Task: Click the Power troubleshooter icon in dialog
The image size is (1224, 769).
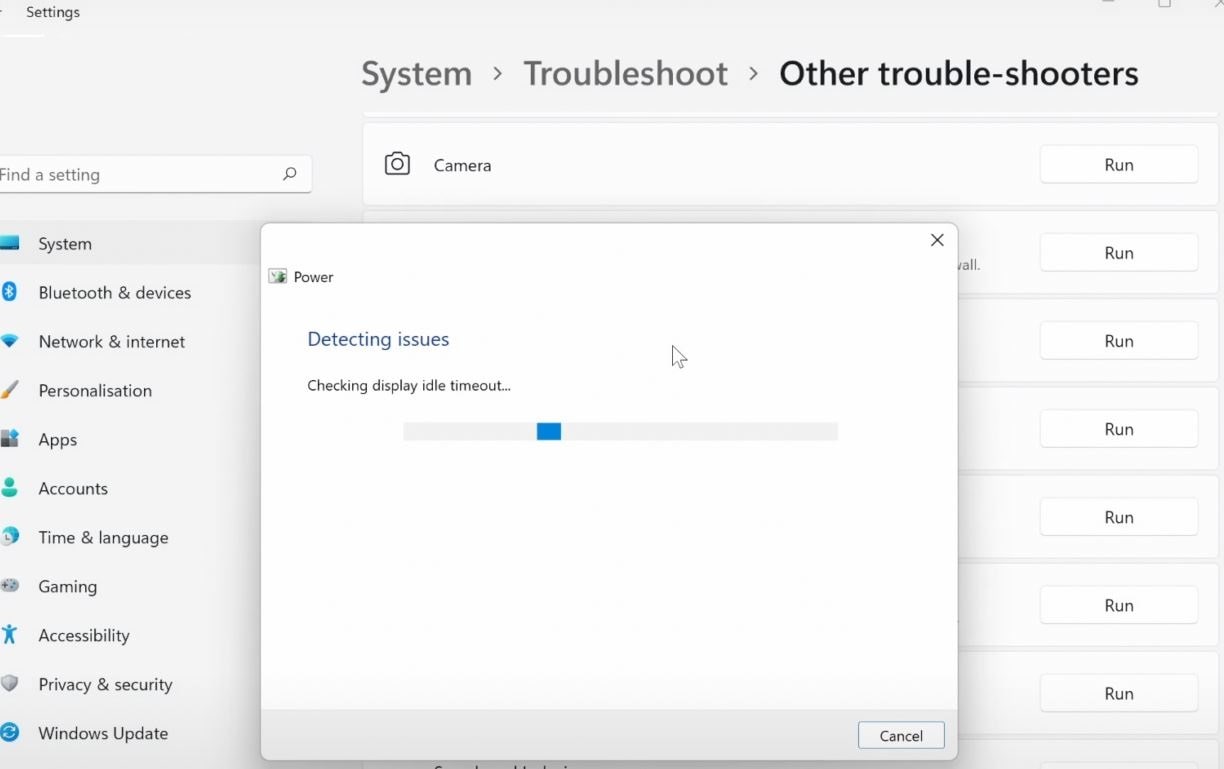Action: (277, 277)
